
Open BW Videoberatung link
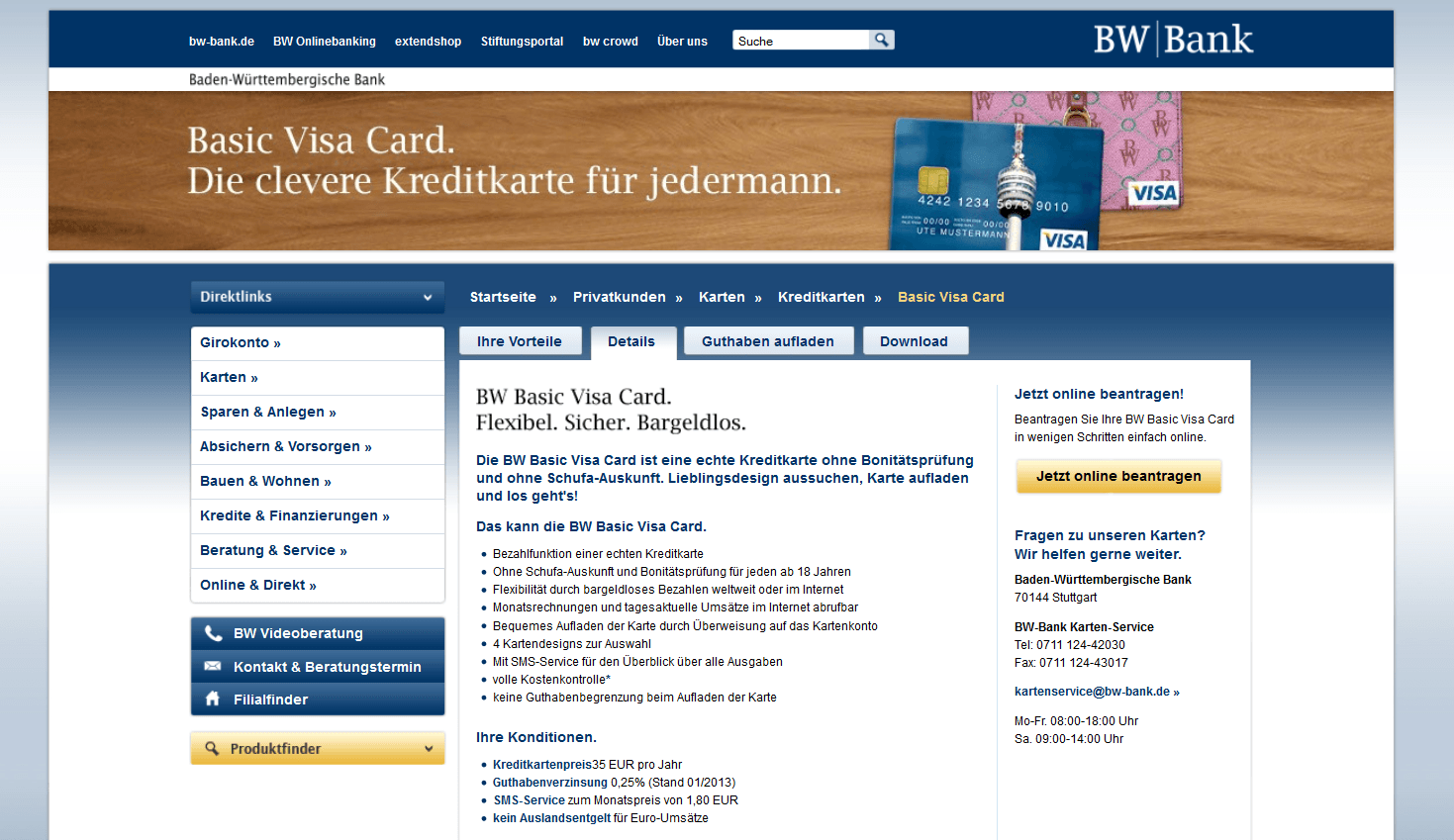point(318,633)
